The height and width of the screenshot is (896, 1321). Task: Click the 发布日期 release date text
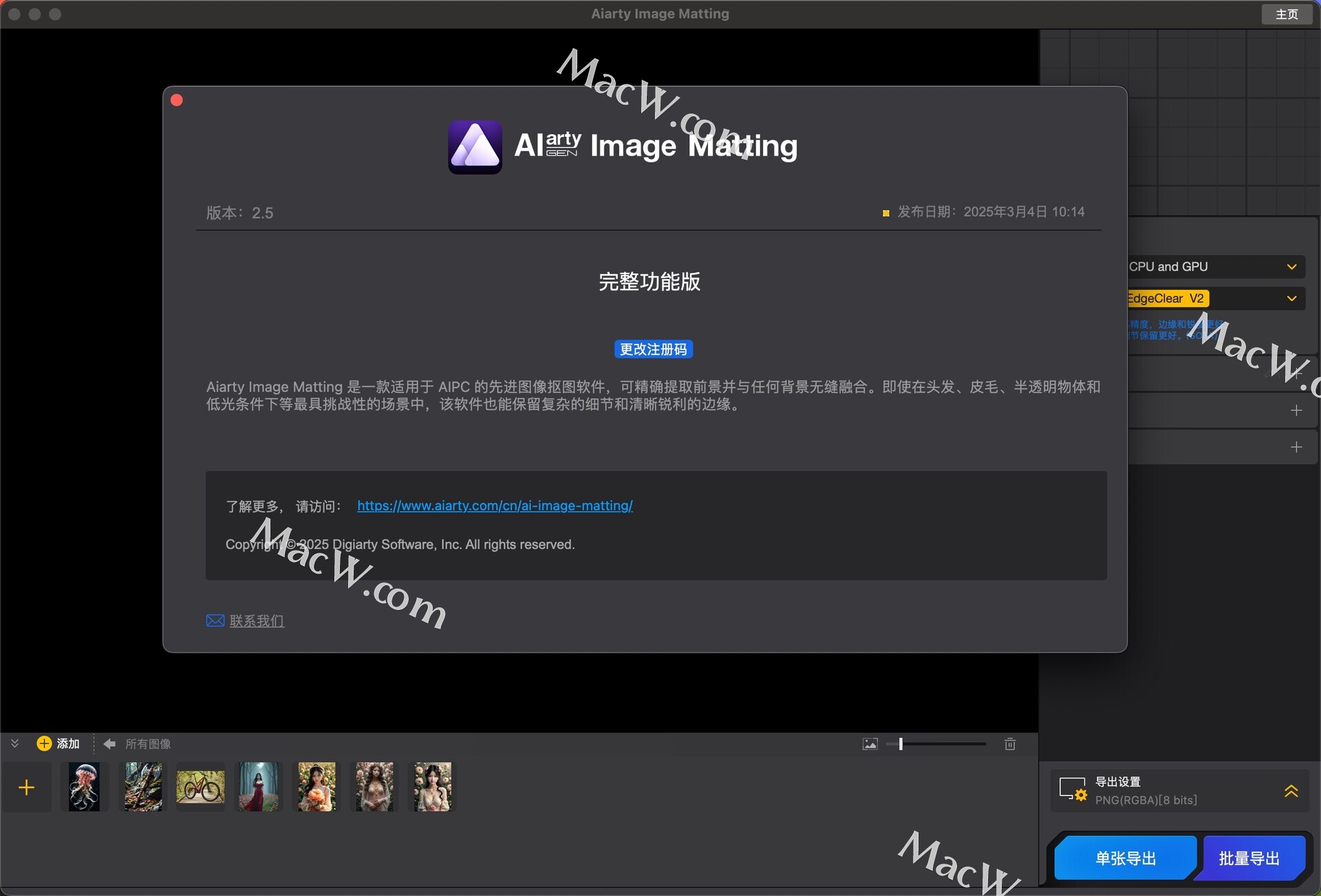(x=991, y=212)
